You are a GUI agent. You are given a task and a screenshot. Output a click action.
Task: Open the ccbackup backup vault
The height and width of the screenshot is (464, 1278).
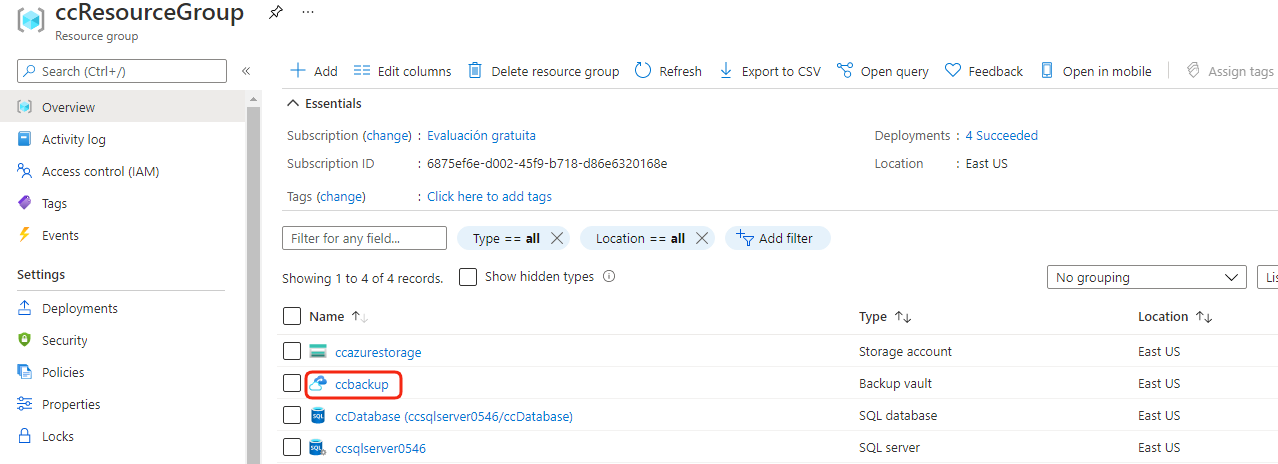click(x=362, y=384)
